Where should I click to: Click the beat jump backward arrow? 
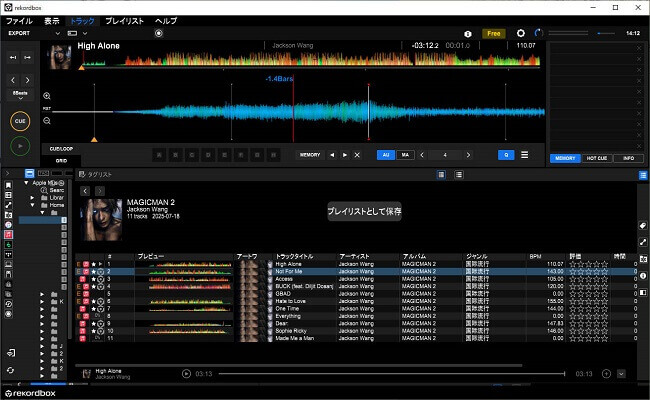[x=13, y=80]
